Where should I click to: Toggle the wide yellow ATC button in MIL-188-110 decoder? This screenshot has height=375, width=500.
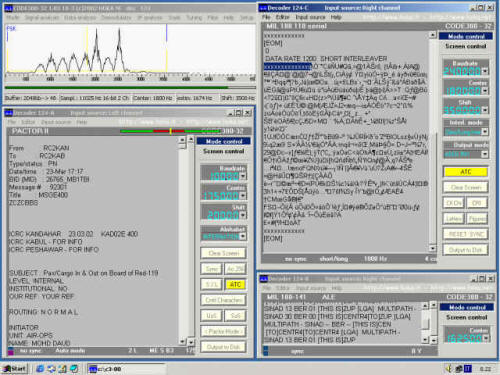click(466, 172)
